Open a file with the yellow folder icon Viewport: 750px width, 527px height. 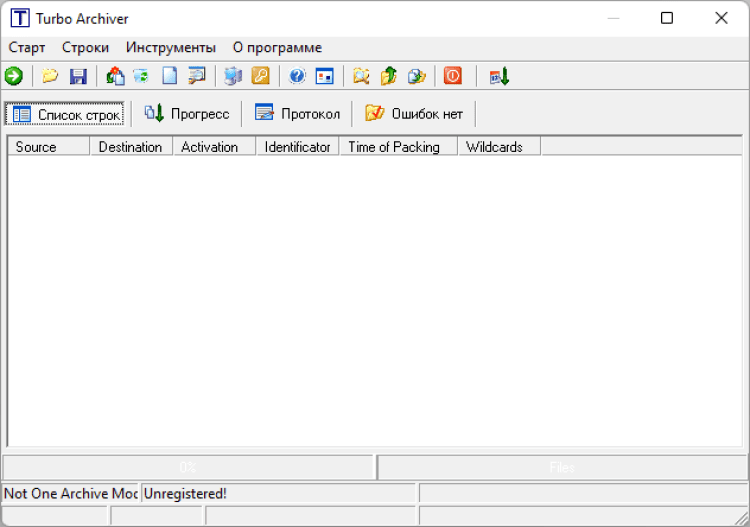pos(50,76)
